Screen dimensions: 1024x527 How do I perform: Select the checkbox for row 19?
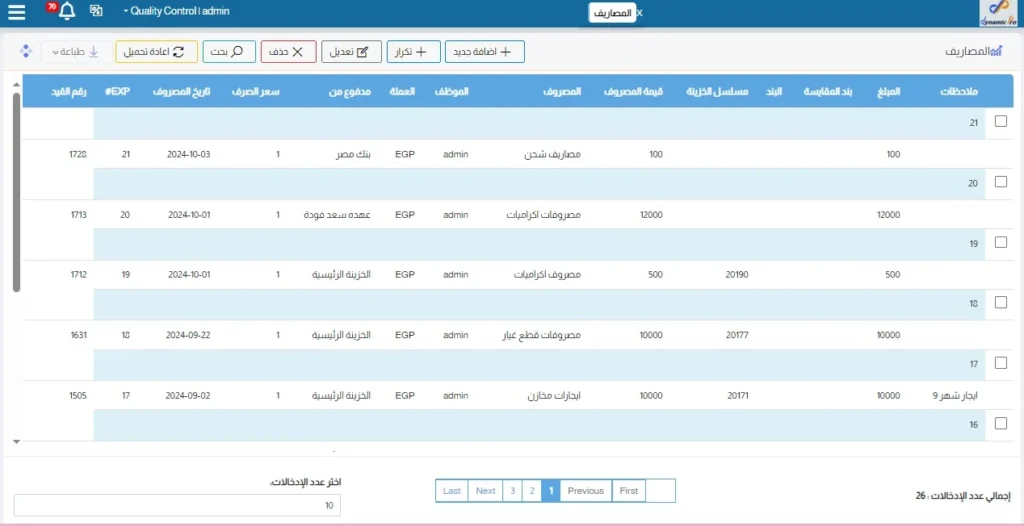1001,243
